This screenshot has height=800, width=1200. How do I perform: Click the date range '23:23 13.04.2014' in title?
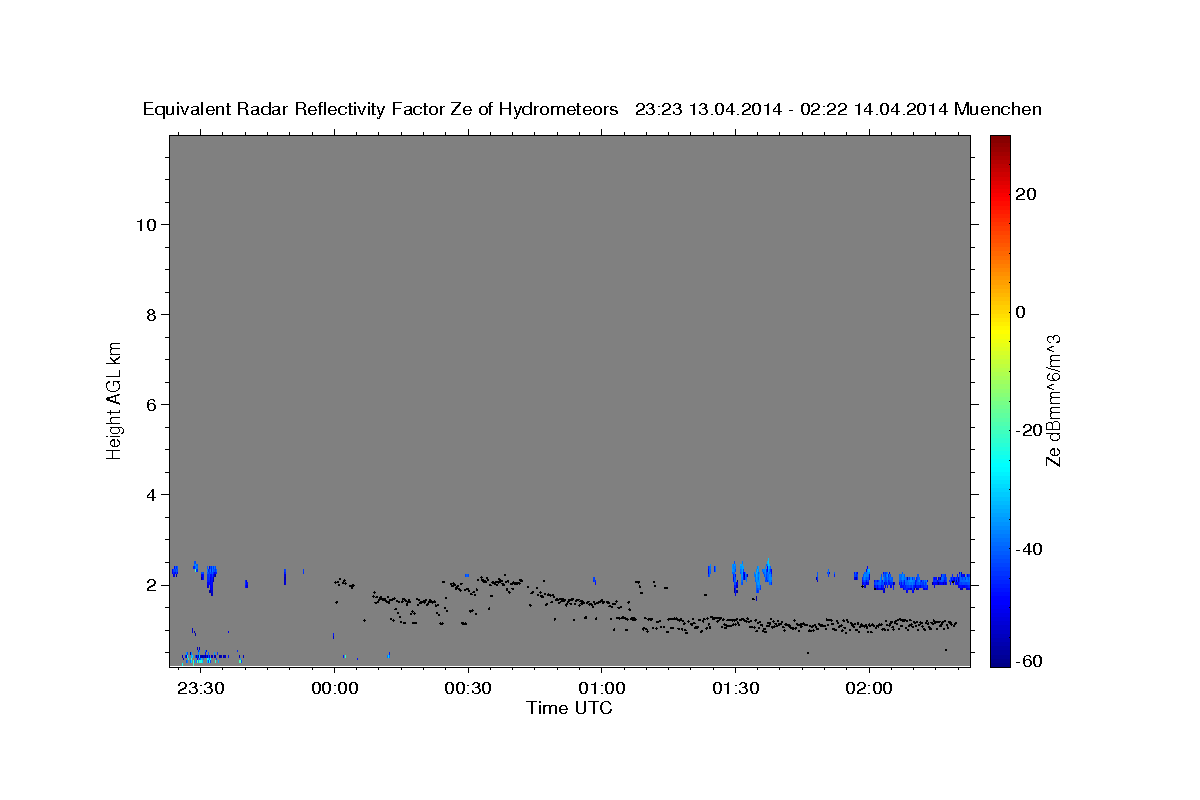(x=707, y=109)
